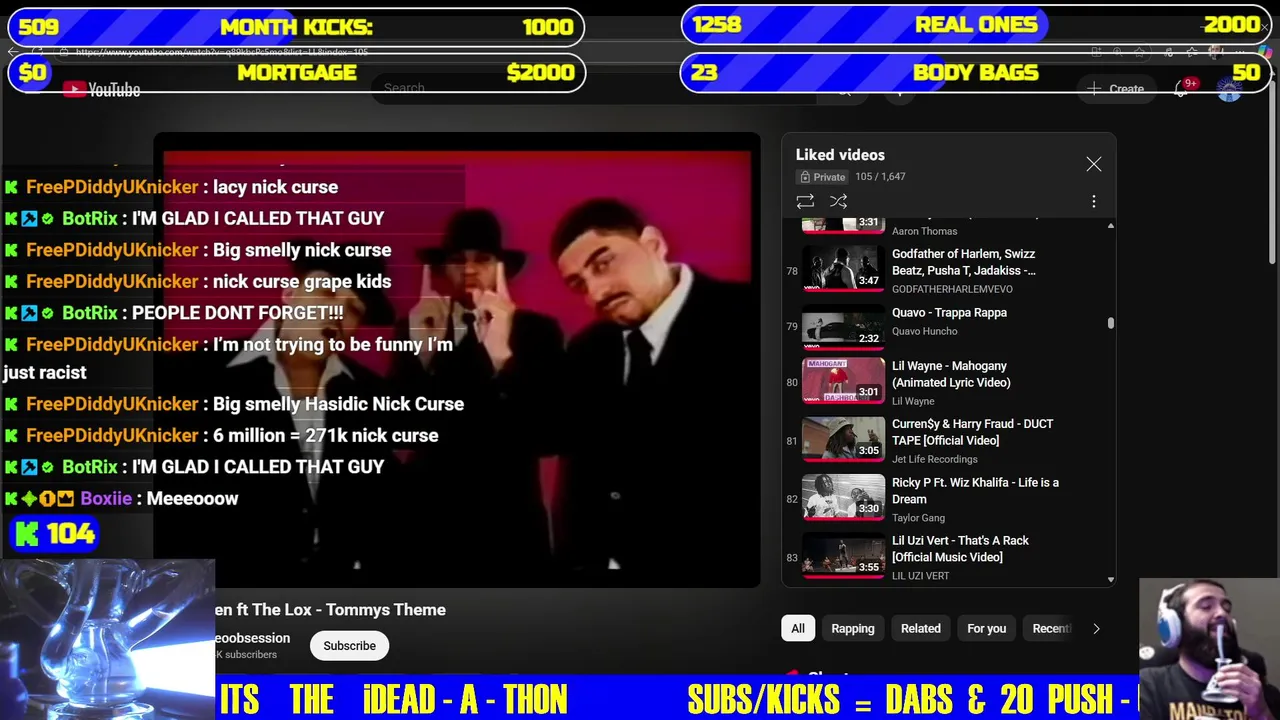Click the Liked videos playlist title
Viewport: 1280px width, 720px height.
coord(840,155)
